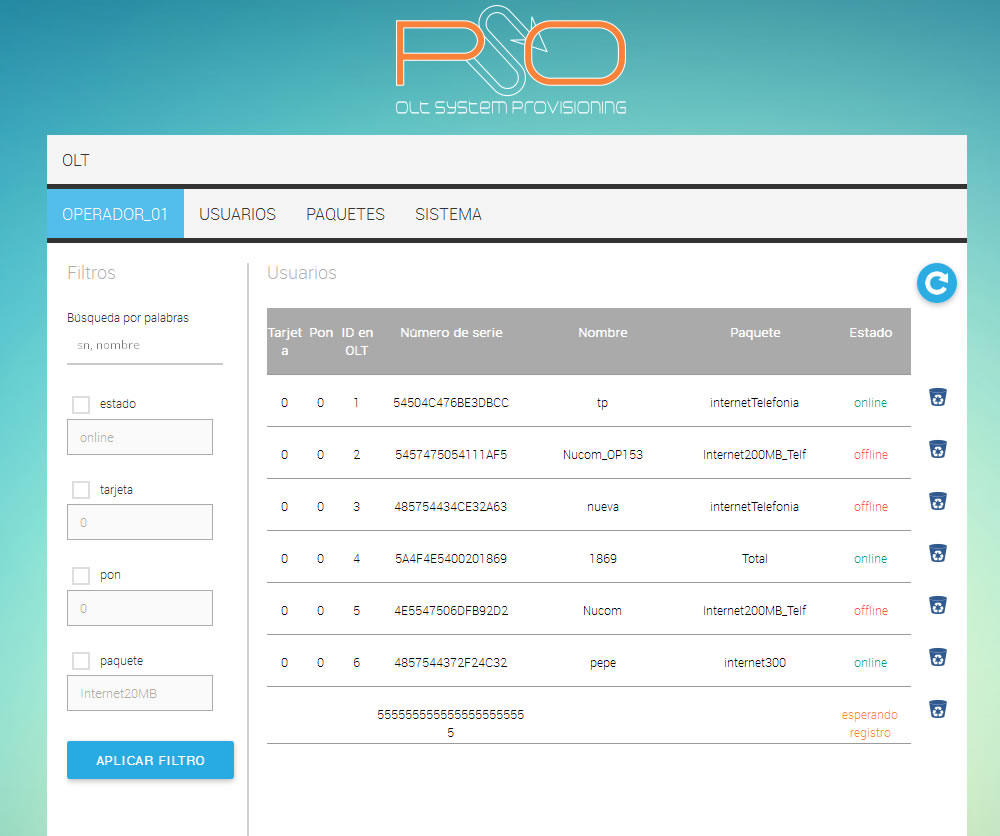The width and height of the screenshot is (1000, 836).
Task: Click the PSO OLT System Provisioning logo
Action: point(511,60)
